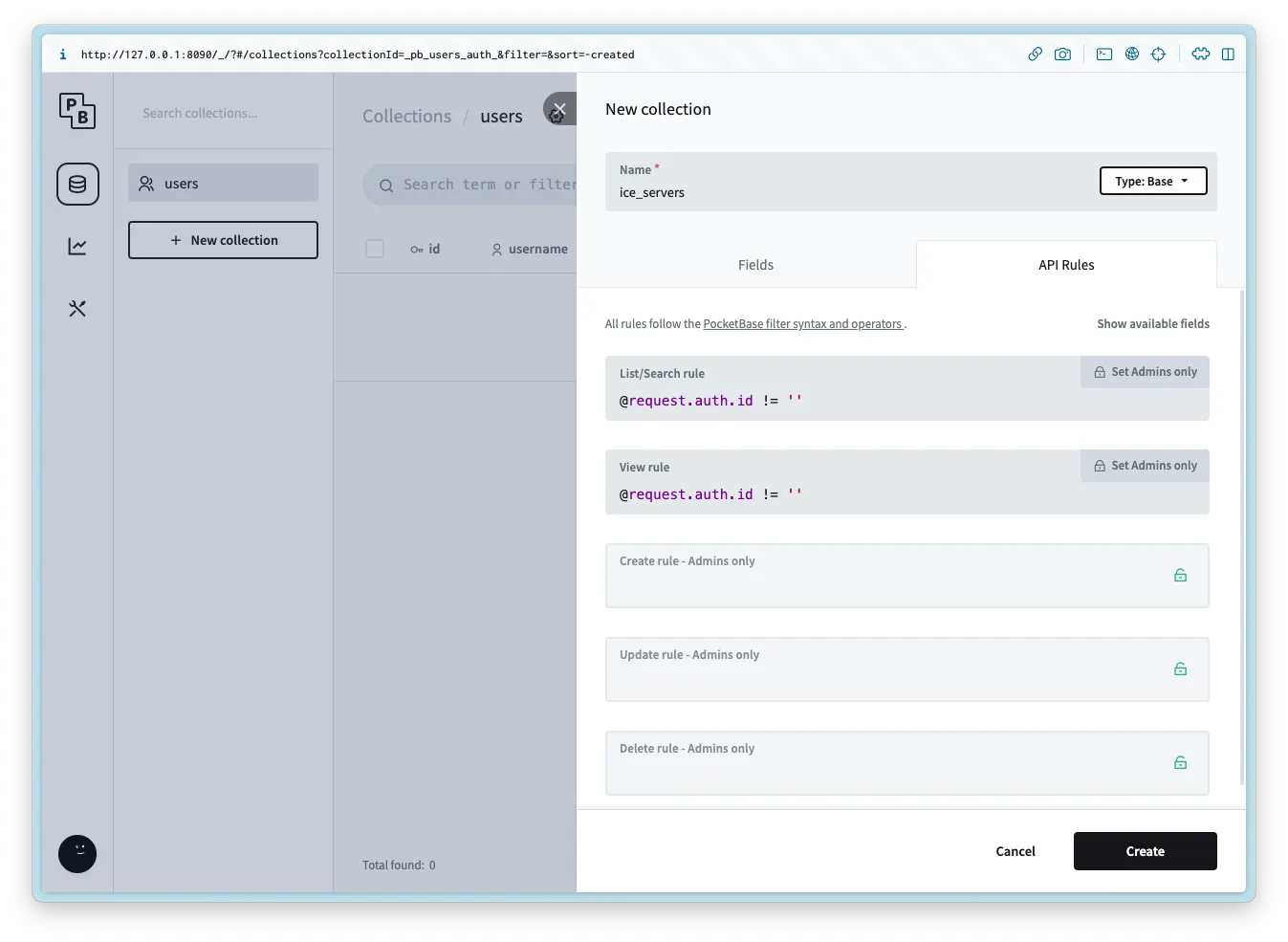Open the Type: Base dropdown

pyautogui.click(x=1152, y=182)
